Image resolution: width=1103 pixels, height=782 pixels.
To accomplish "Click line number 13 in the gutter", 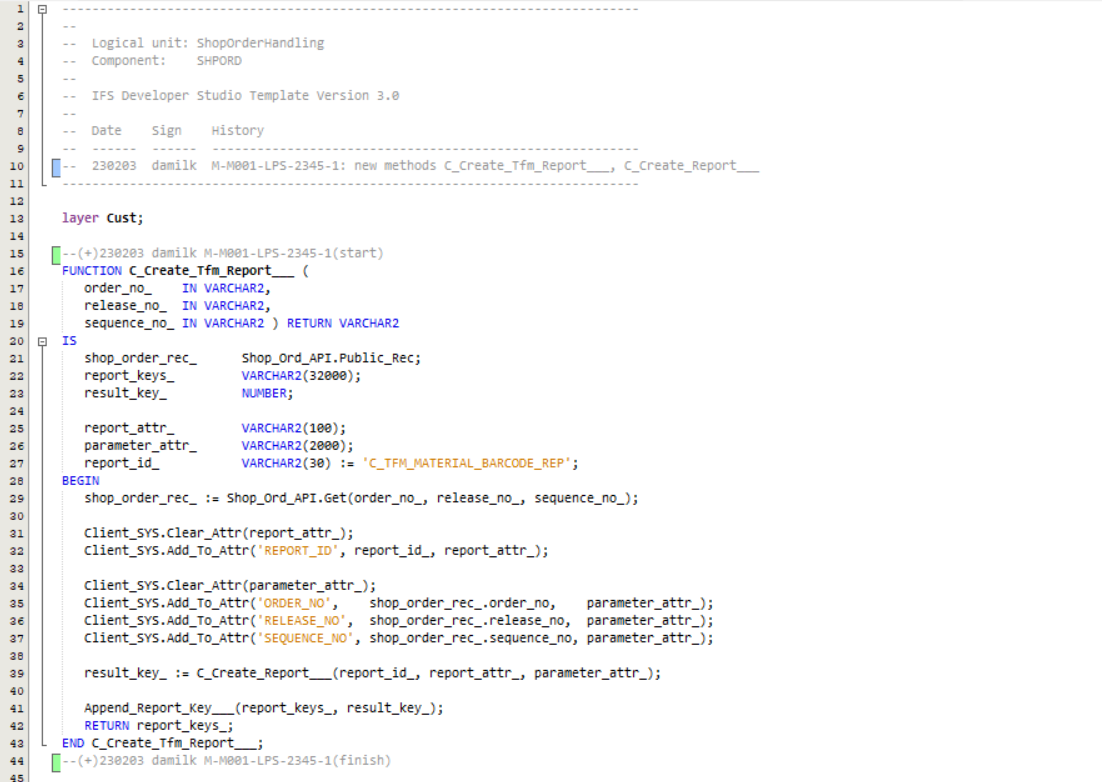I will coord(20,218).
